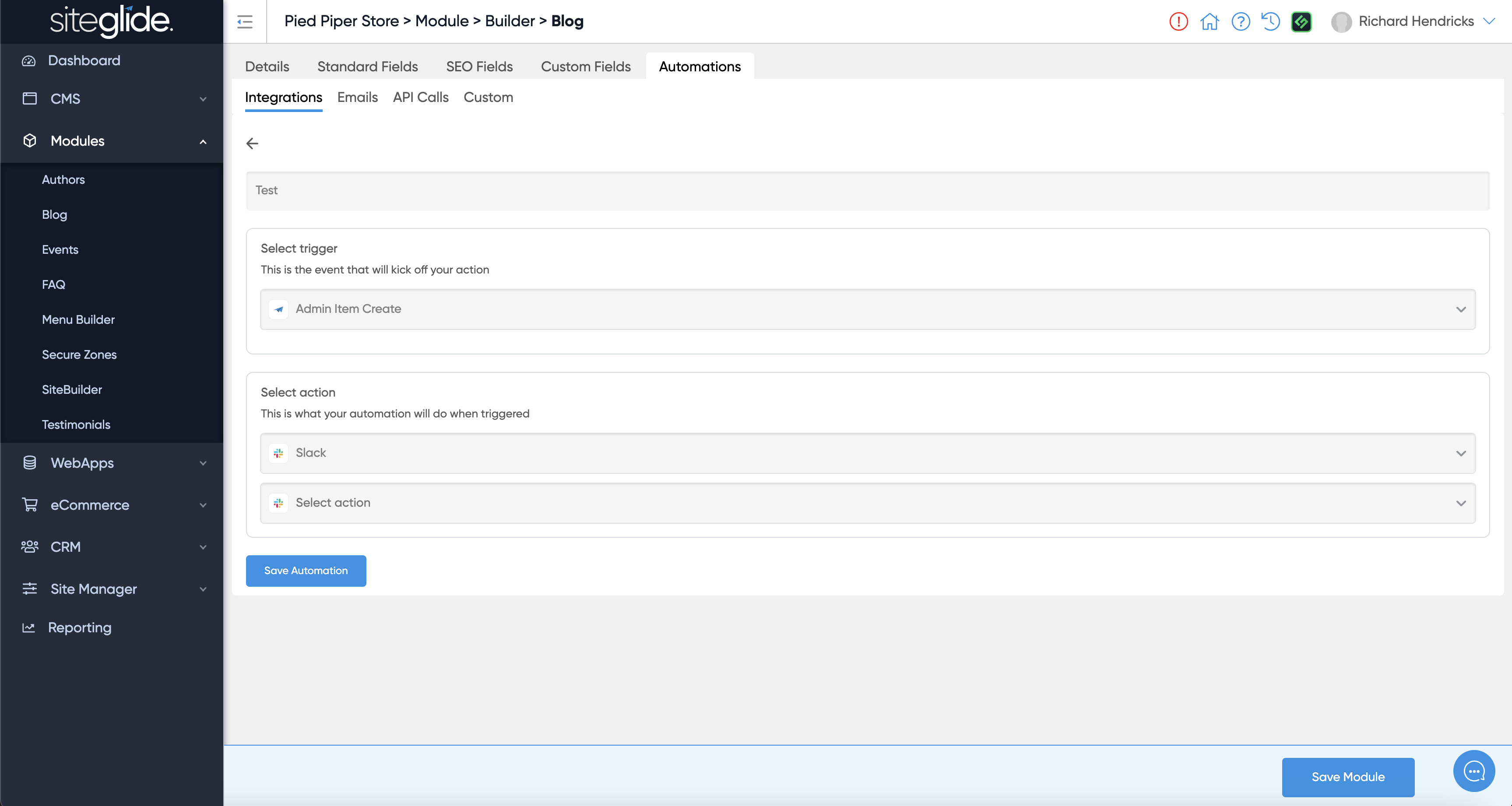Image resolution: width=1512 pixels, height=806 pixels.
Task: Click the Save Module button
Action: pos(1348,777)
